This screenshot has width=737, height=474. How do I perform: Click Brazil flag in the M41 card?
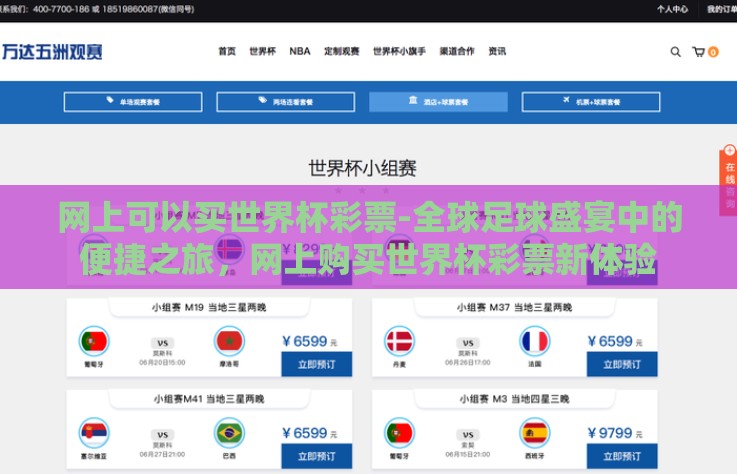click(x=229, y=433)
